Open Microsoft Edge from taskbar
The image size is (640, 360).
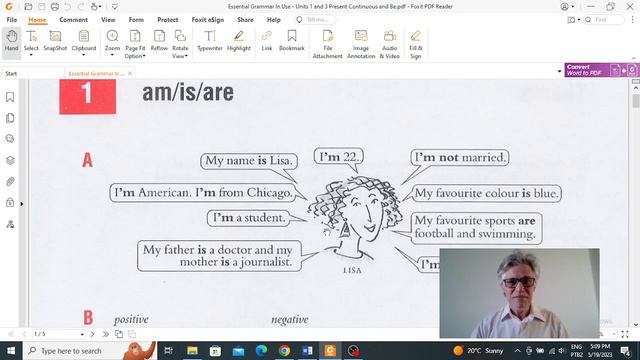261,351
